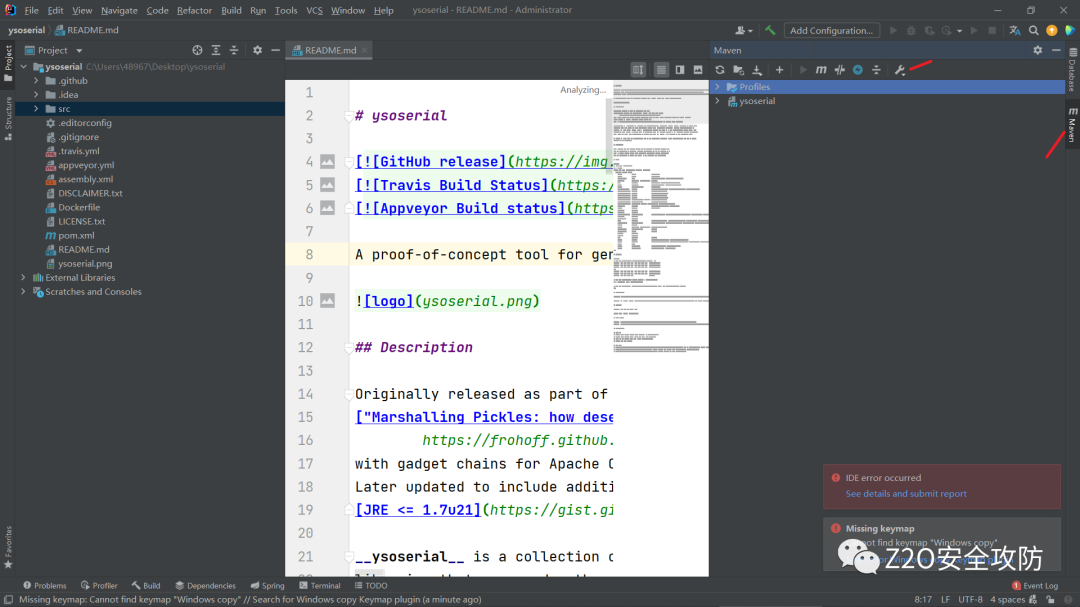Open the Spring tool window

267,586
